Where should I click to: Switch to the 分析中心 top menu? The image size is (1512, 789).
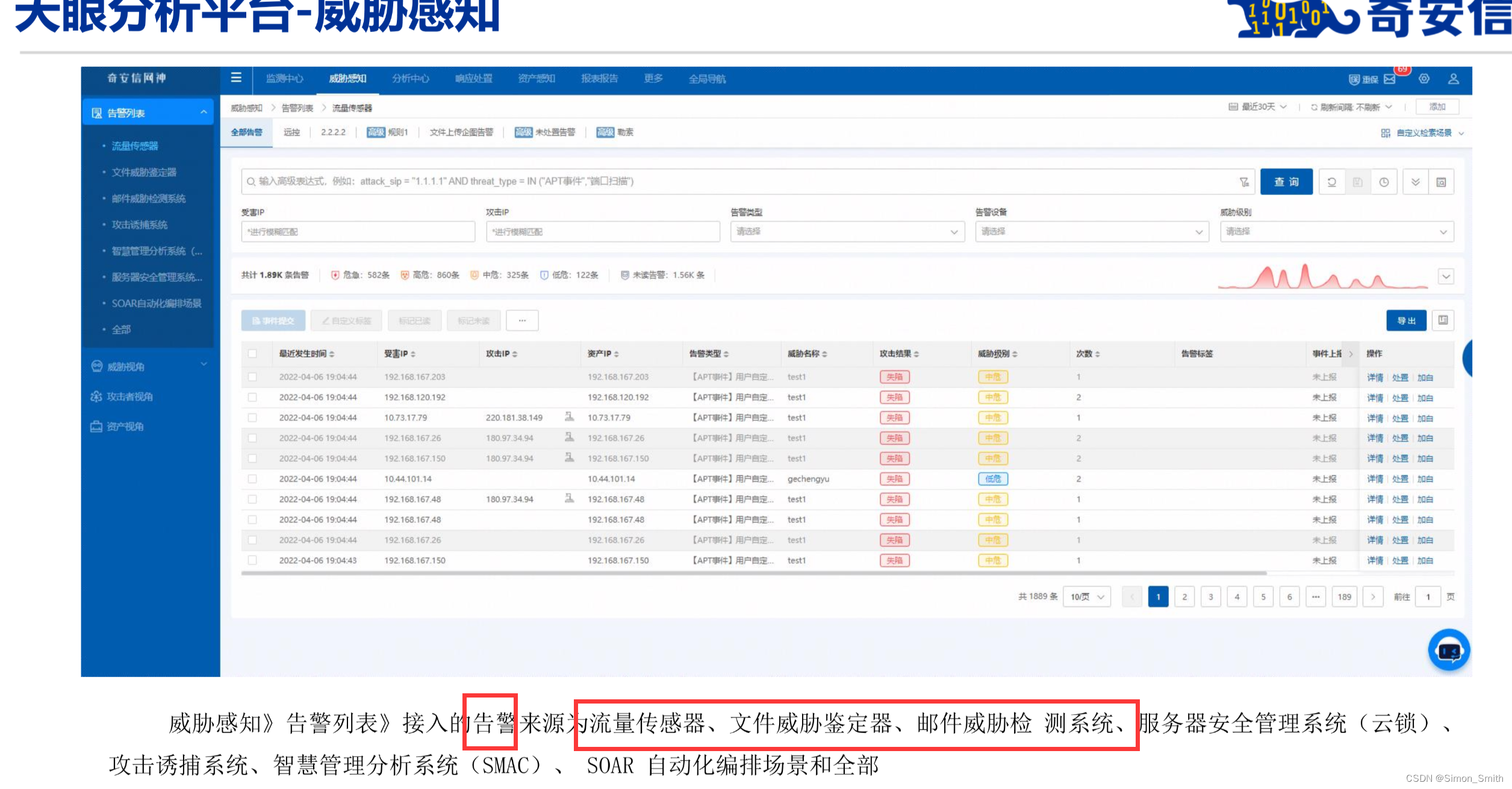pyautogui.click(x=410, y=79)
